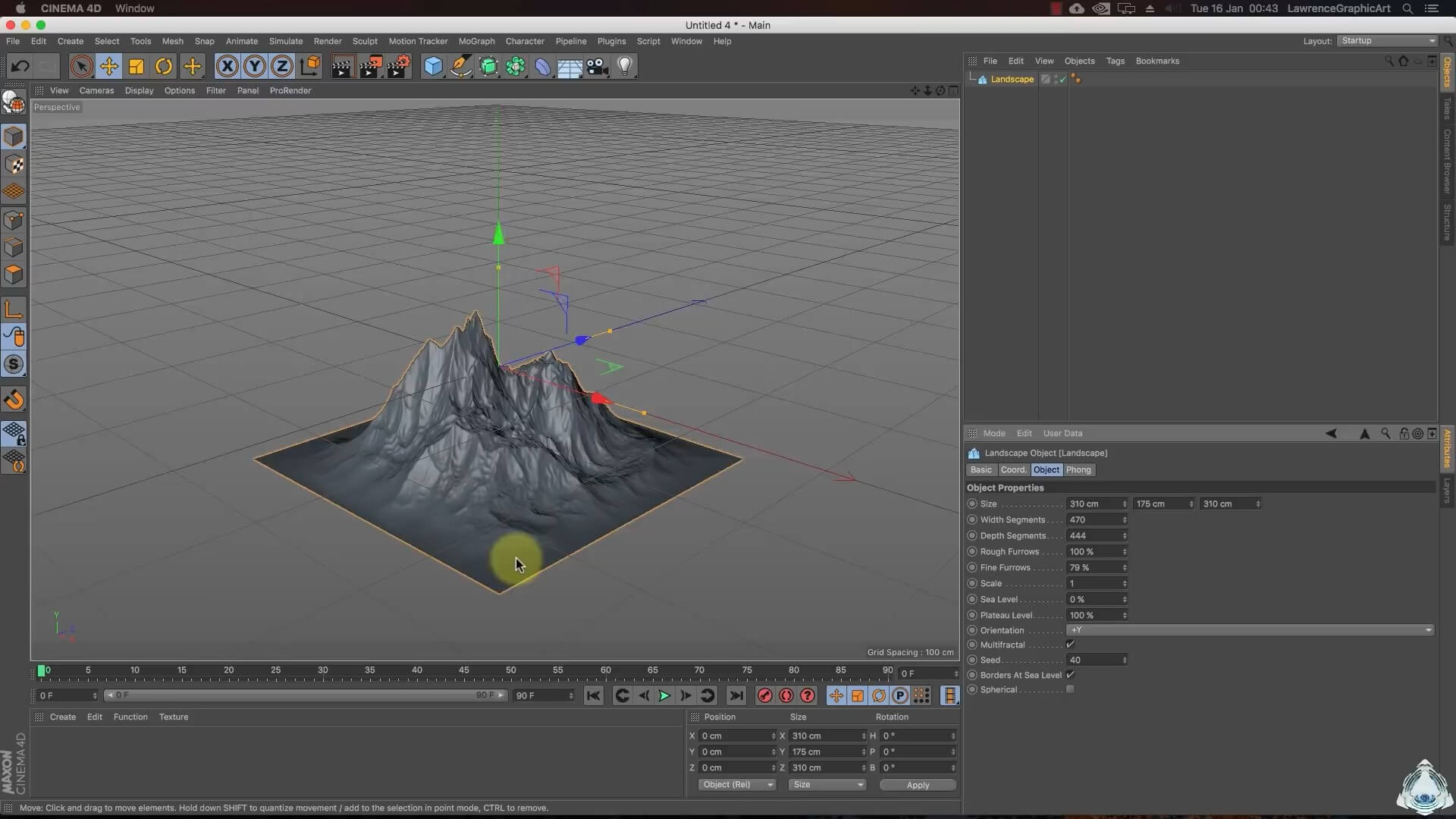The height and width of the screenshot is (819, 1456).
Task: Enable the Spherical checkbox
Action: click(x=1070, y=689)
